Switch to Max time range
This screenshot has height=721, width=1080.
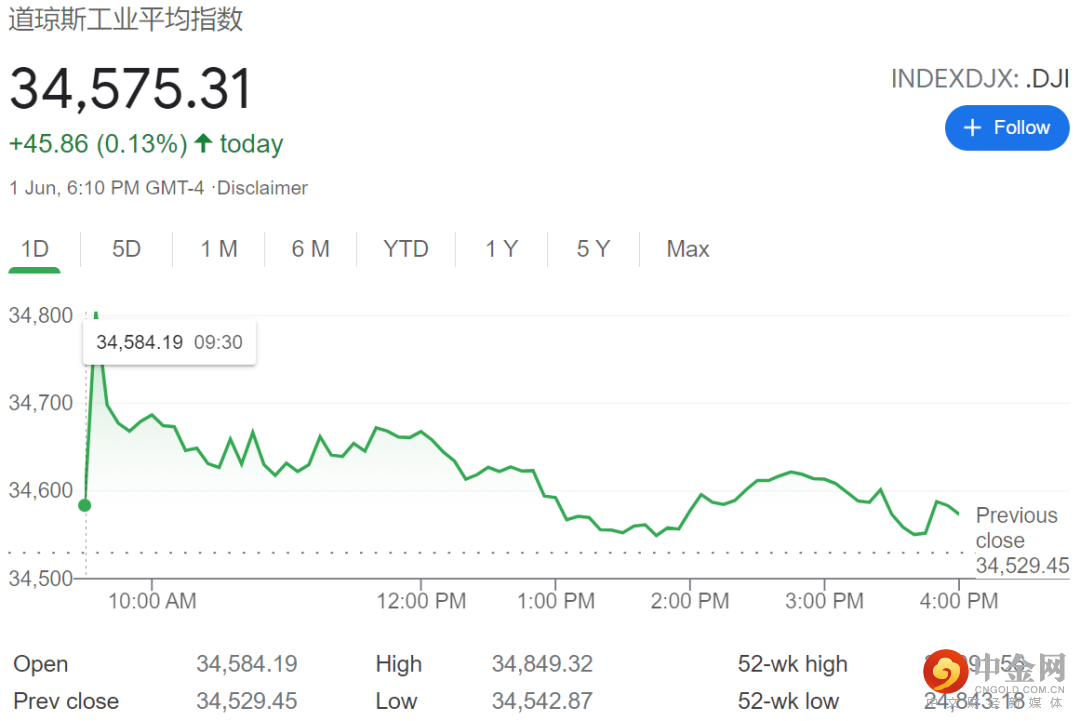pyautogui.click(x=688, y=249)
